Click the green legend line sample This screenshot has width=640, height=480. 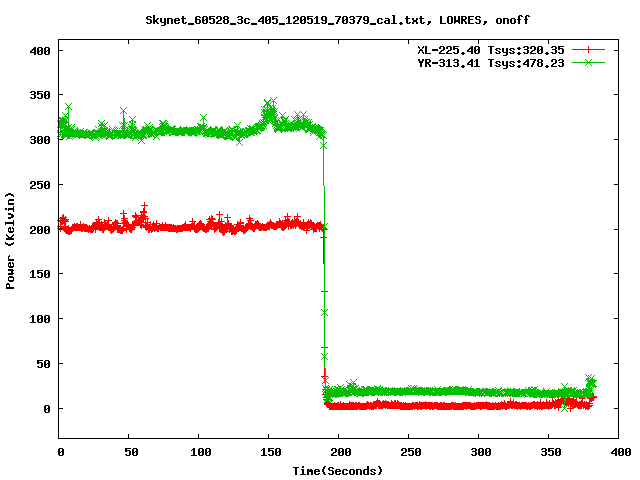pos(588,62)
